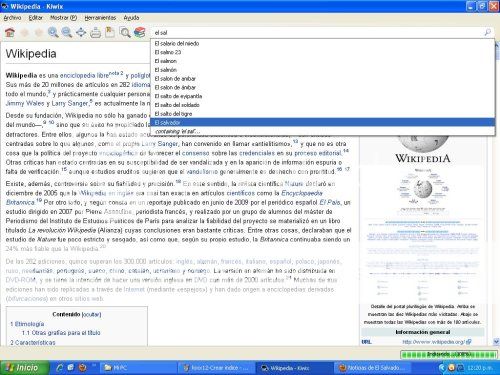Click the search magnifier at search box end
The image size is (500, 375).
tap(487, 32)
